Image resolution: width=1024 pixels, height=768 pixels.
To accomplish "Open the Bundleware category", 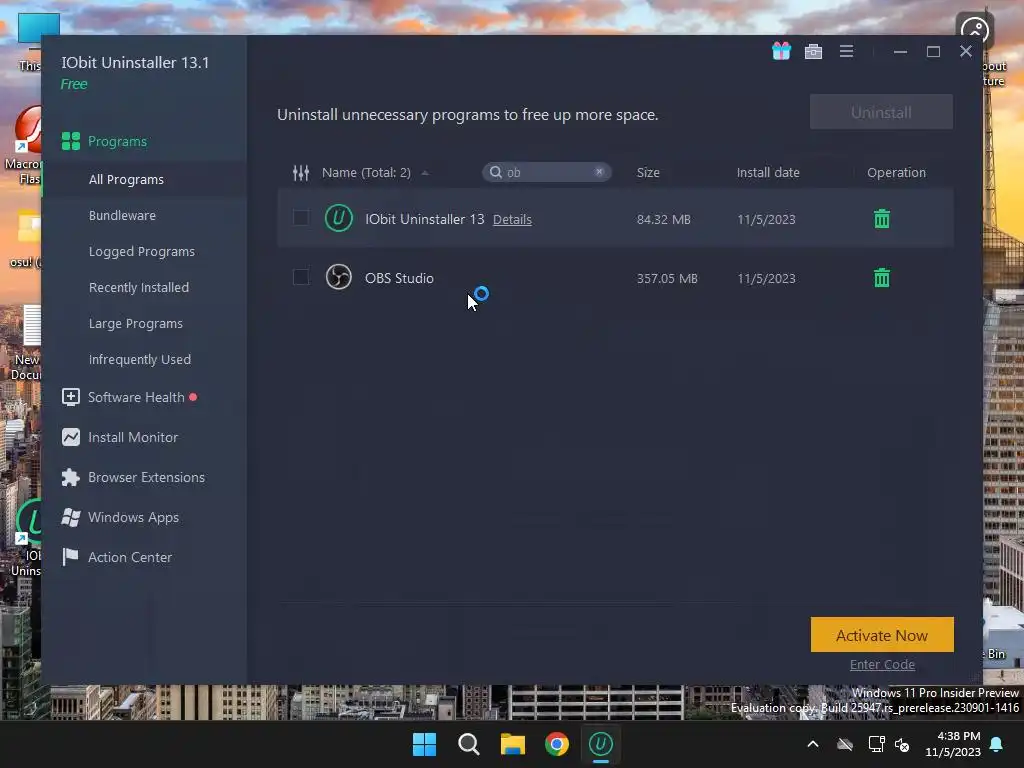I will click(122, 215).
